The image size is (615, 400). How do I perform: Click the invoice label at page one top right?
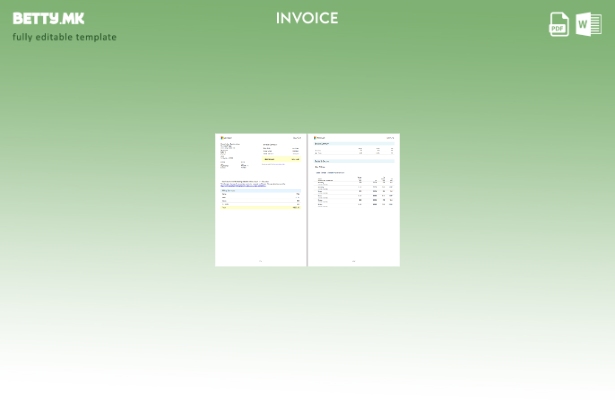(296, 138)
